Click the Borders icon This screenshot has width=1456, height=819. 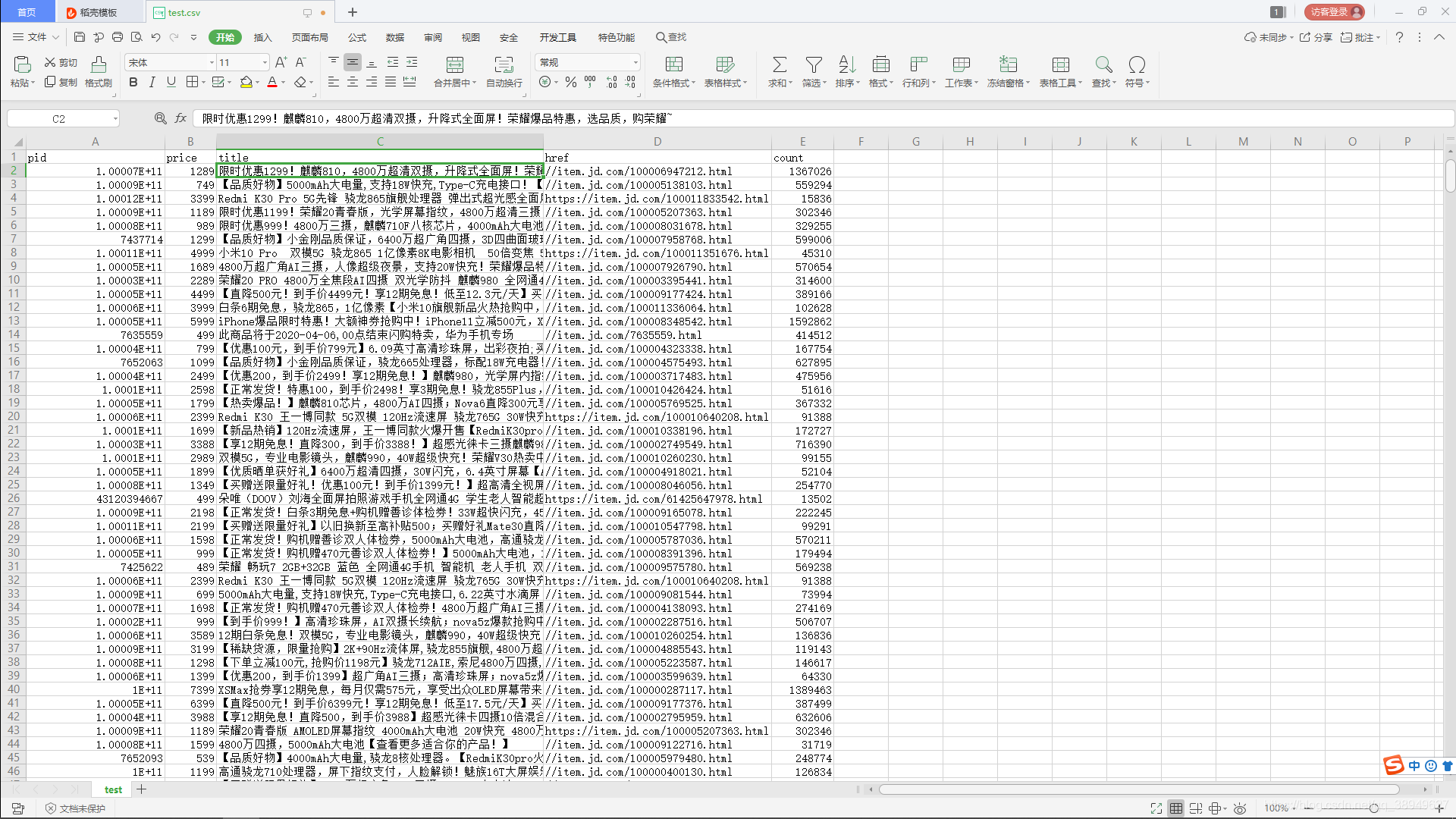click(193, 82)
